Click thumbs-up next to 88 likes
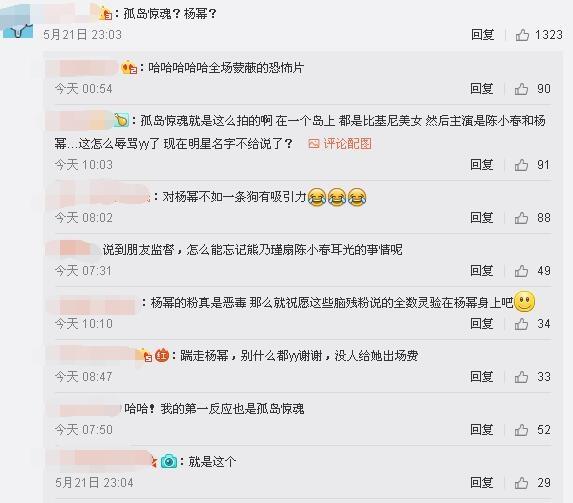Viewport: 573px width, 503px height. point(521,218)
